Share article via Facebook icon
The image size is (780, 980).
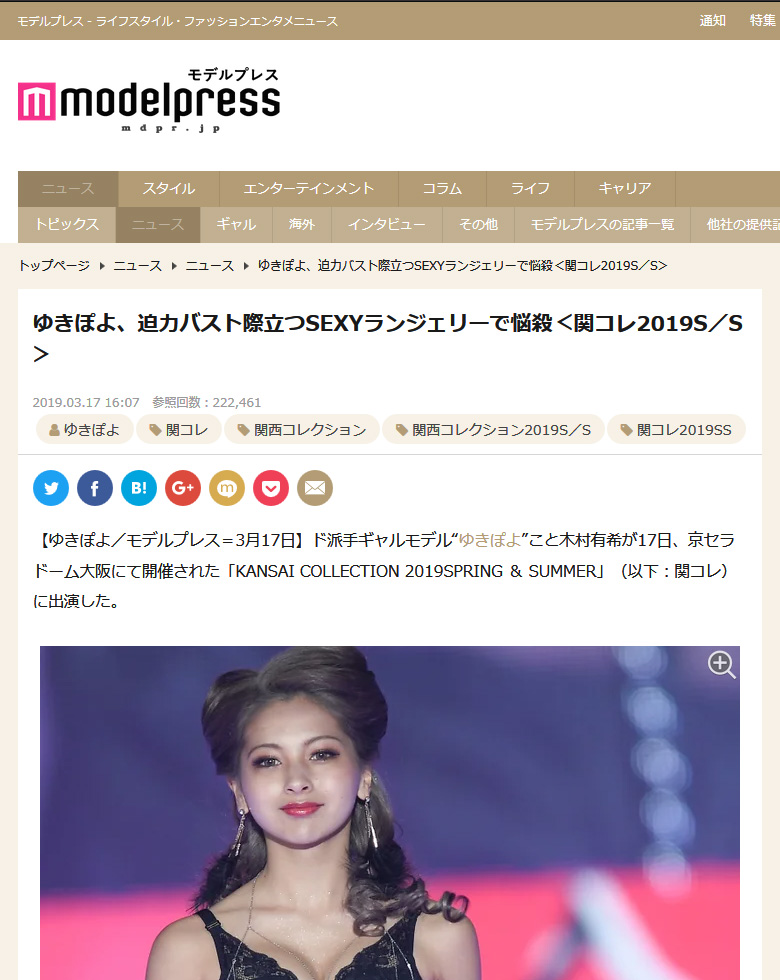tap(94, 488)
